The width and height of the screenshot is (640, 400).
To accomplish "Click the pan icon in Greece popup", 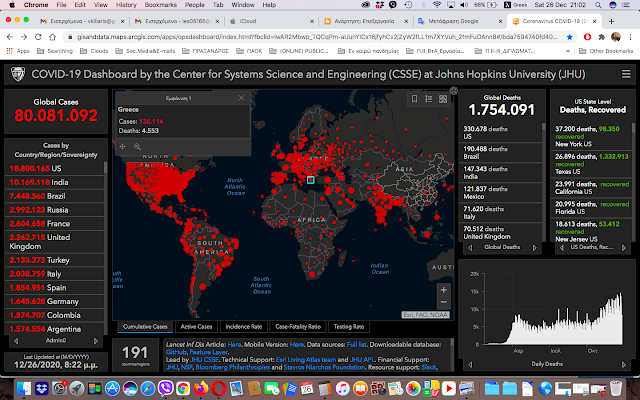I will coord(122,147).
